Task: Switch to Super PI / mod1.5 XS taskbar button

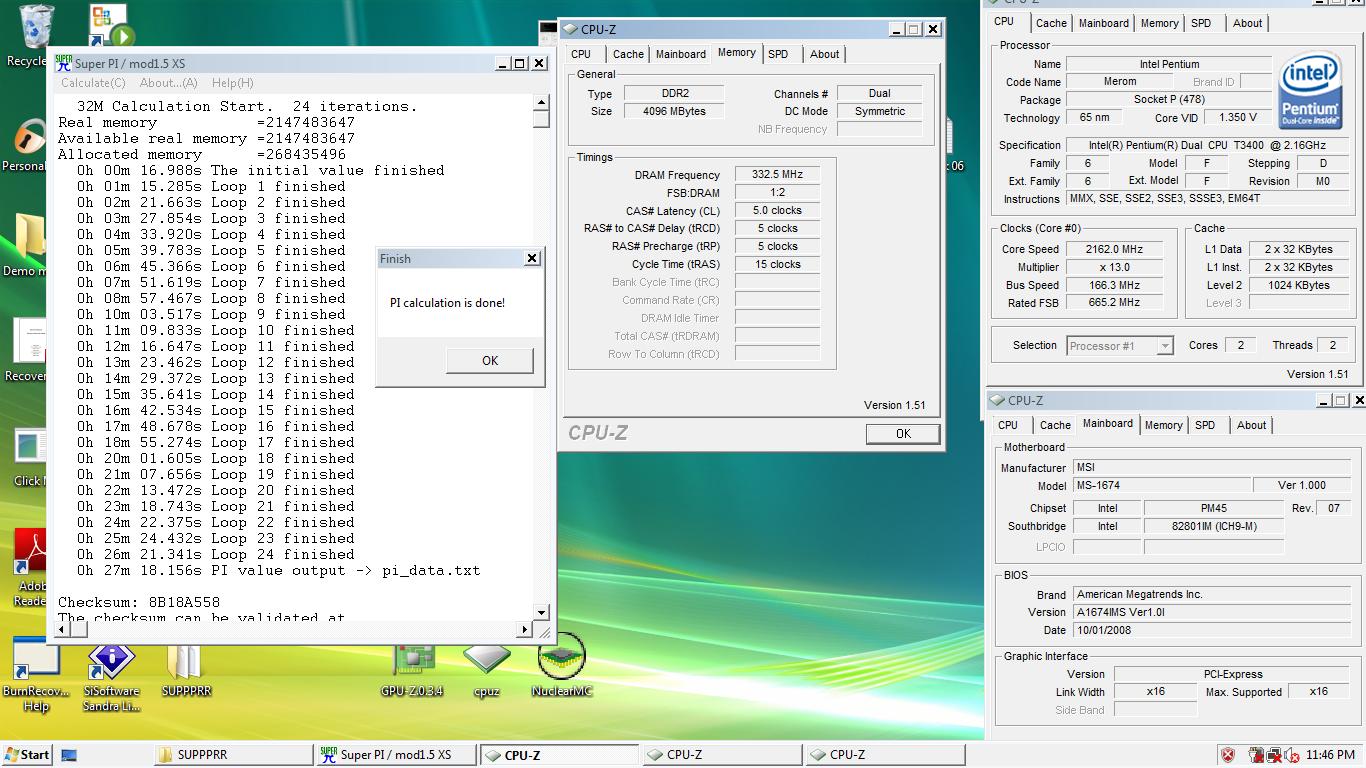Action: [x=395, y=755]
